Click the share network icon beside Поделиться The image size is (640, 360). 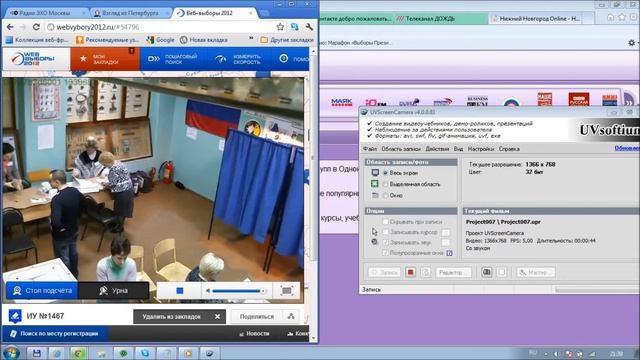291,316
